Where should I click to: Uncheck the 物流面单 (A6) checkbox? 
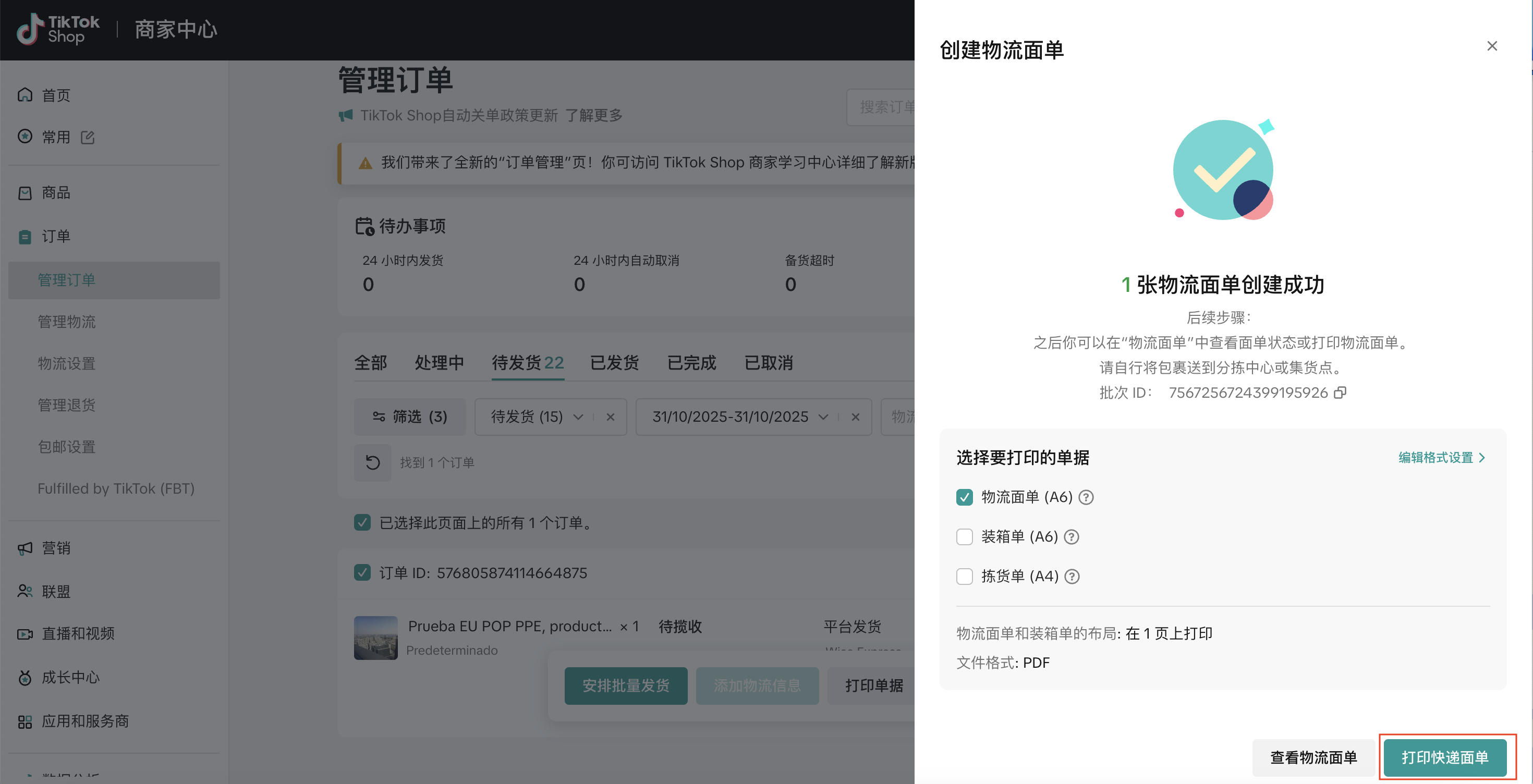coord(964,497)
